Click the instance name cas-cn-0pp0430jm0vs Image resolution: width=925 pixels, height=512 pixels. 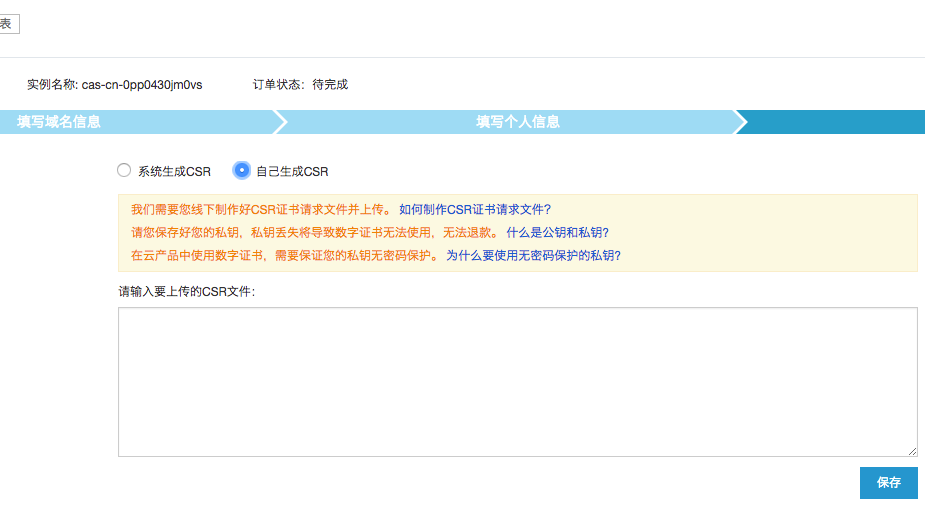pyautogui.click(x=142, y=85)
